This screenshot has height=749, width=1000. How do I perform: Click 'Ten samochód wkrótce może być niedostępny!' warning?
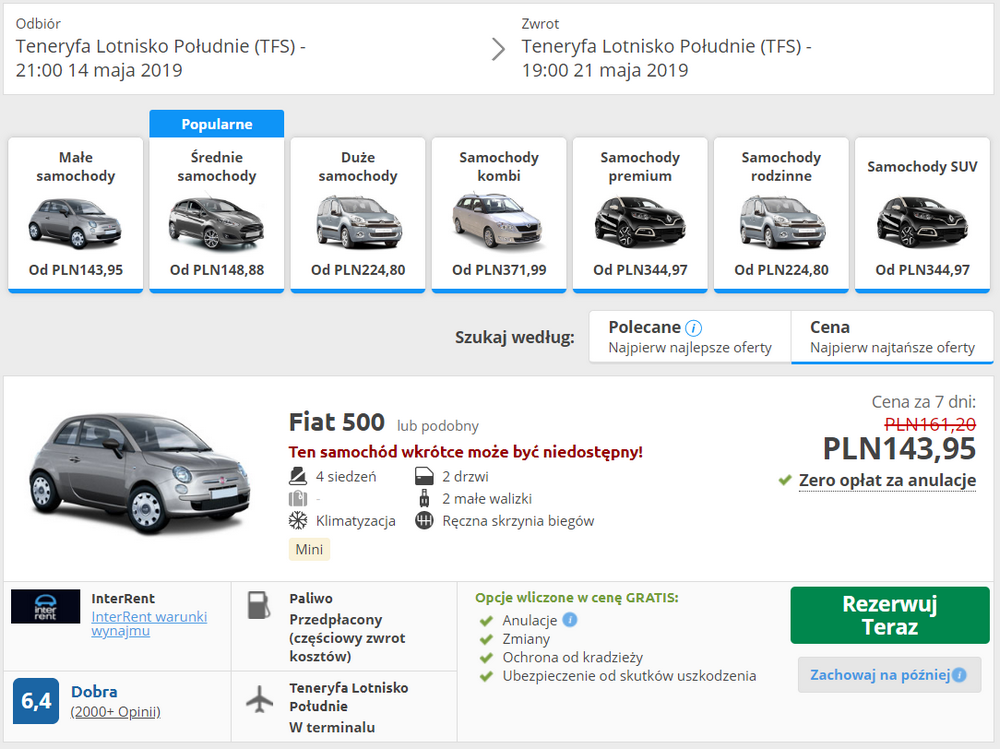coord(466,452)
